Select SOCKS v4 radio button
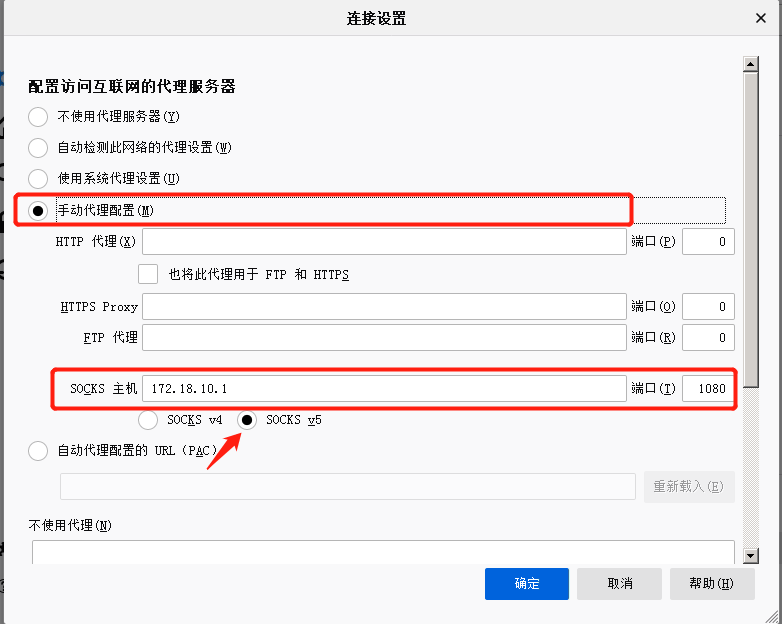This screenshot has width=782, height=624. 148,420
